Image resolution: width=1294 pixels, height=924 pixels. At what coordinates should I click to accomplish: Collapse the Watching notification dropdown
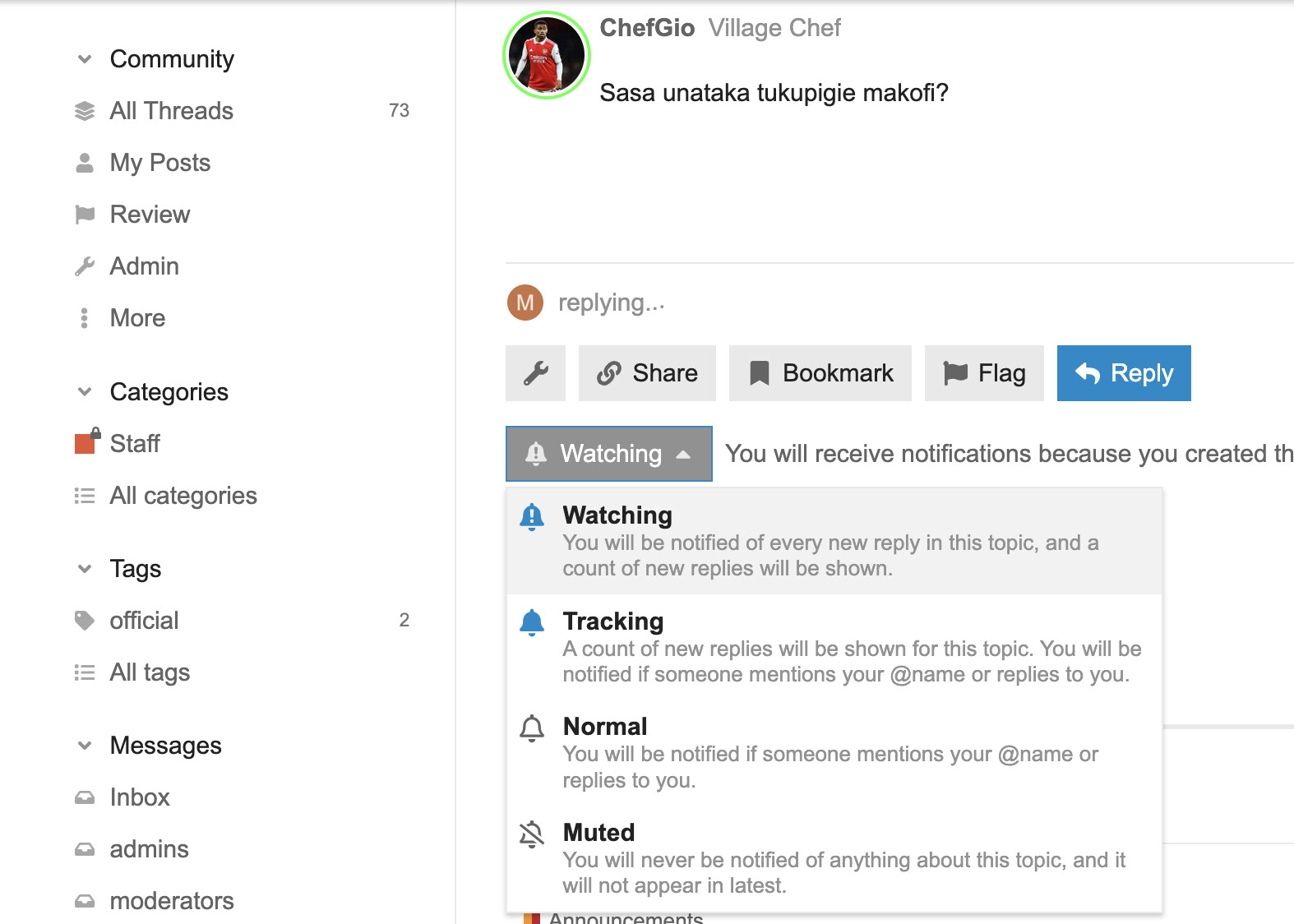pyautogui.click(x=608, y=454)
